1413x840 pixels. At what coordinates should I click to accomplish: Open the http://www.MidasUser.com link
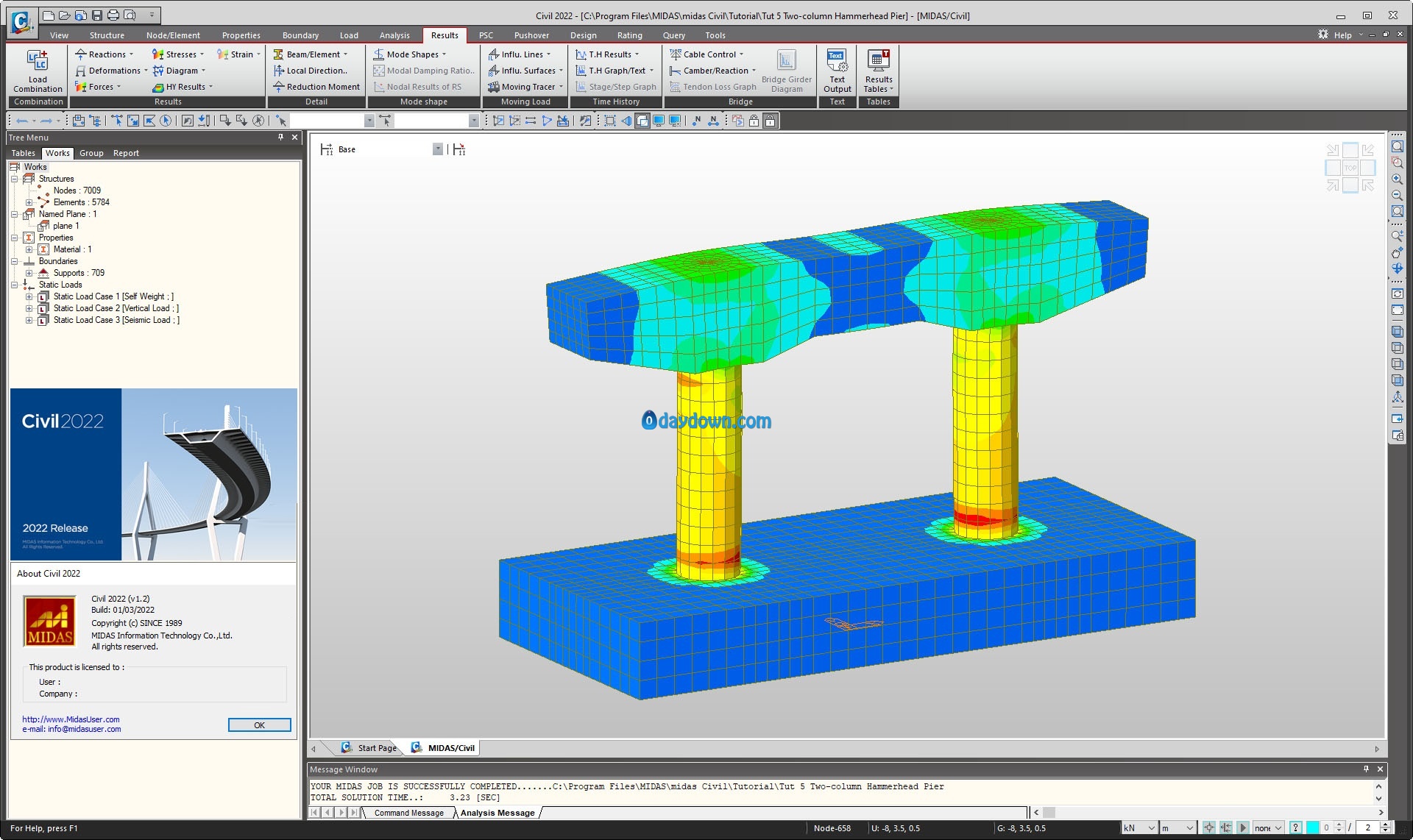tap(71, 719)
